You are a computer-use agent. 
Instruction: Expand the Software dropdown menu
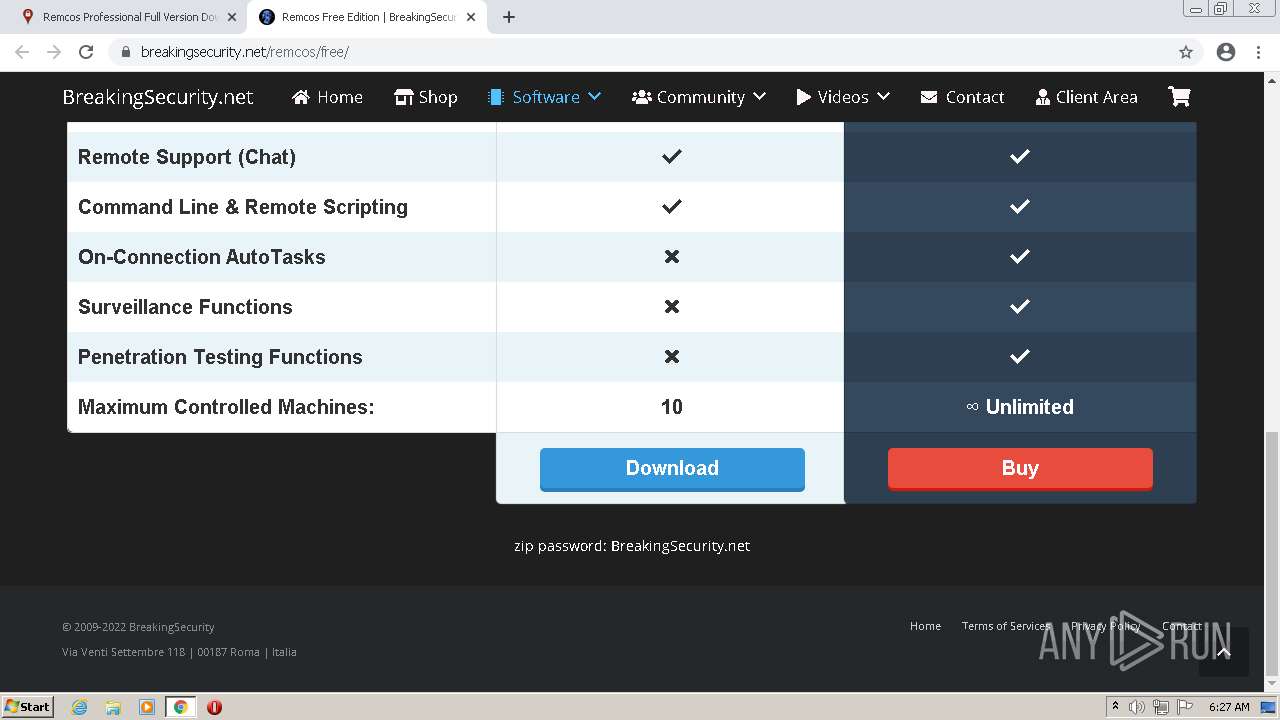(594, 97)
